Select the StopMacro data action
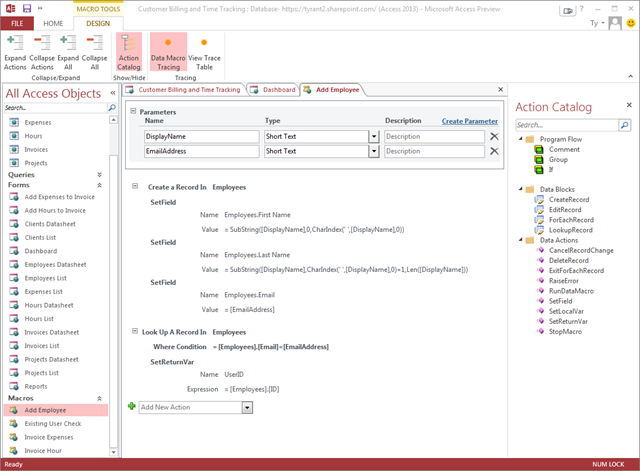Viewport: 640px width, 471px height. click(x=565, y=332)
